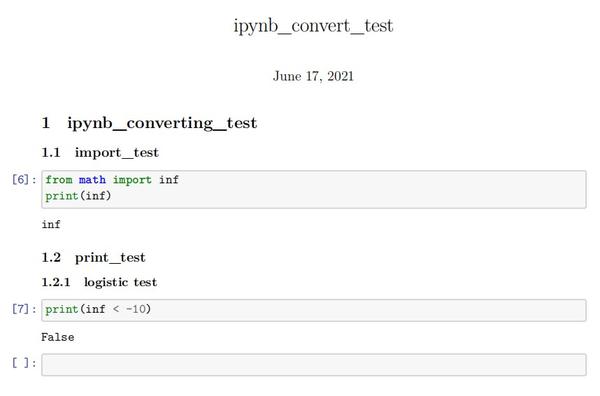This screenshot has height=396, width=600.
Task: Click the from keyword in code
Action: point(59,179)
